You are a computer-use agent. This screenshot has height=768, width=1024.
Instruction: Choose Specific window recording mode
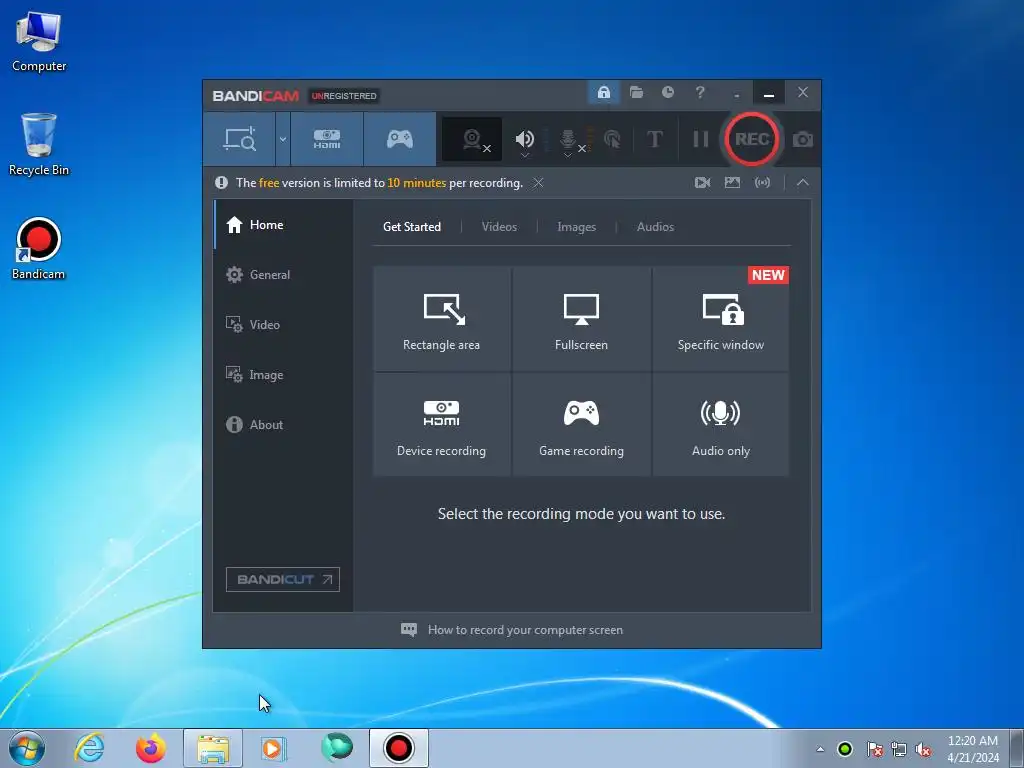click(x=720, y=319)
